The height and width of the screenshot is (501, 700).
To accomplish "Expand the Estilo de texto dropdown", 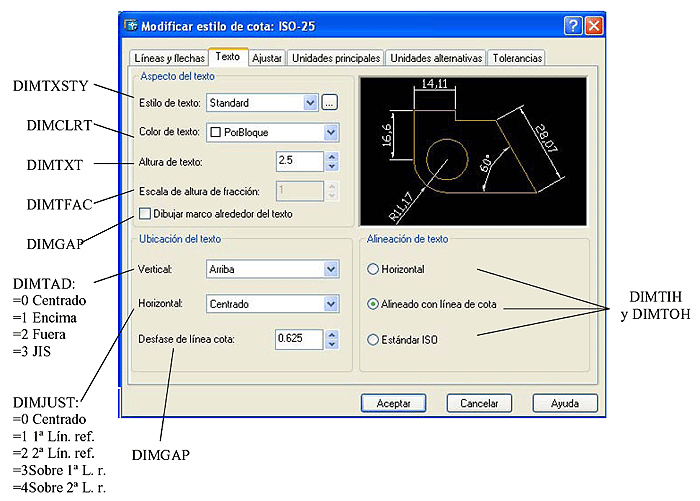I will pos(310,103).
